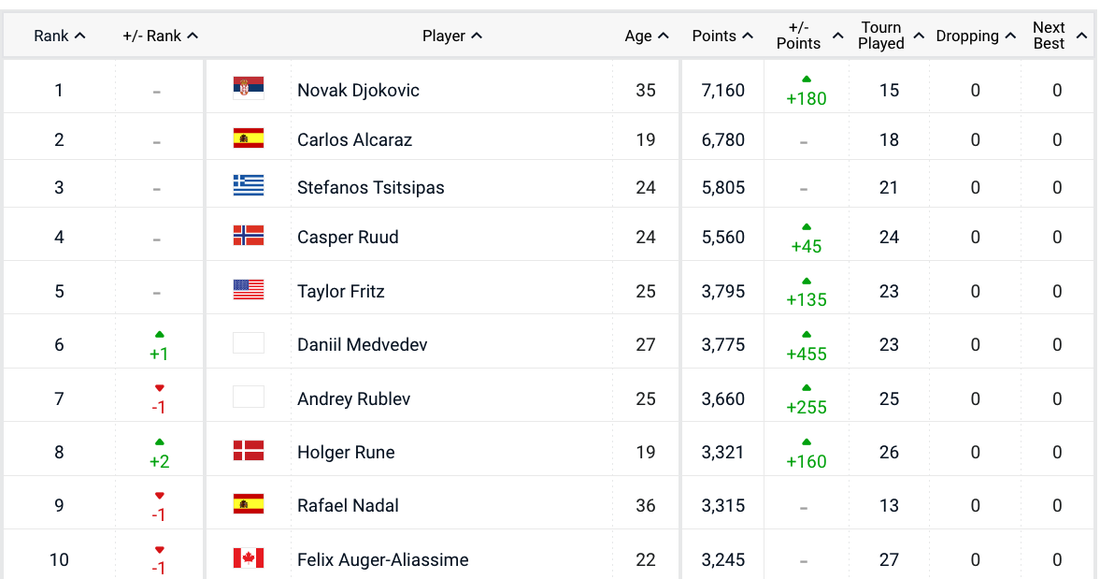The image size is (1100, 579).
Task: Sort by the +/- Rank column header
Action: (160, 36)
